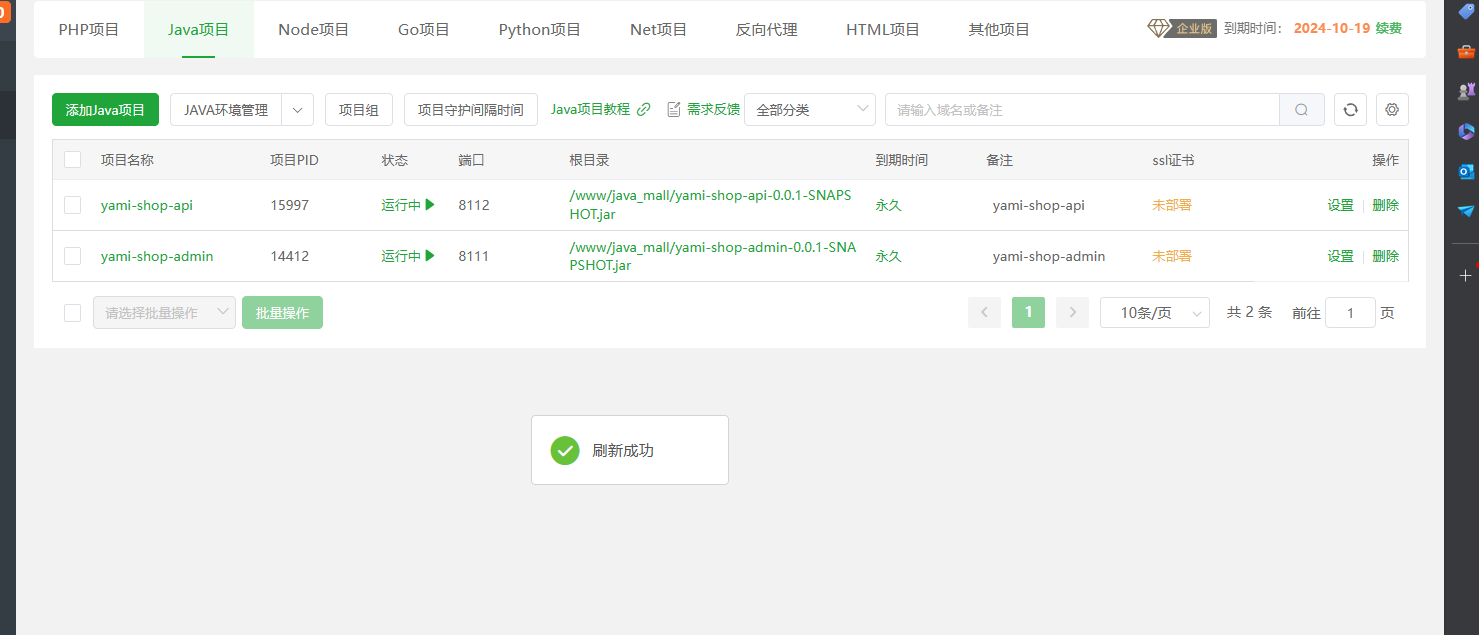
Task: Click the search magnifier icon
Action: [1301, 109]
